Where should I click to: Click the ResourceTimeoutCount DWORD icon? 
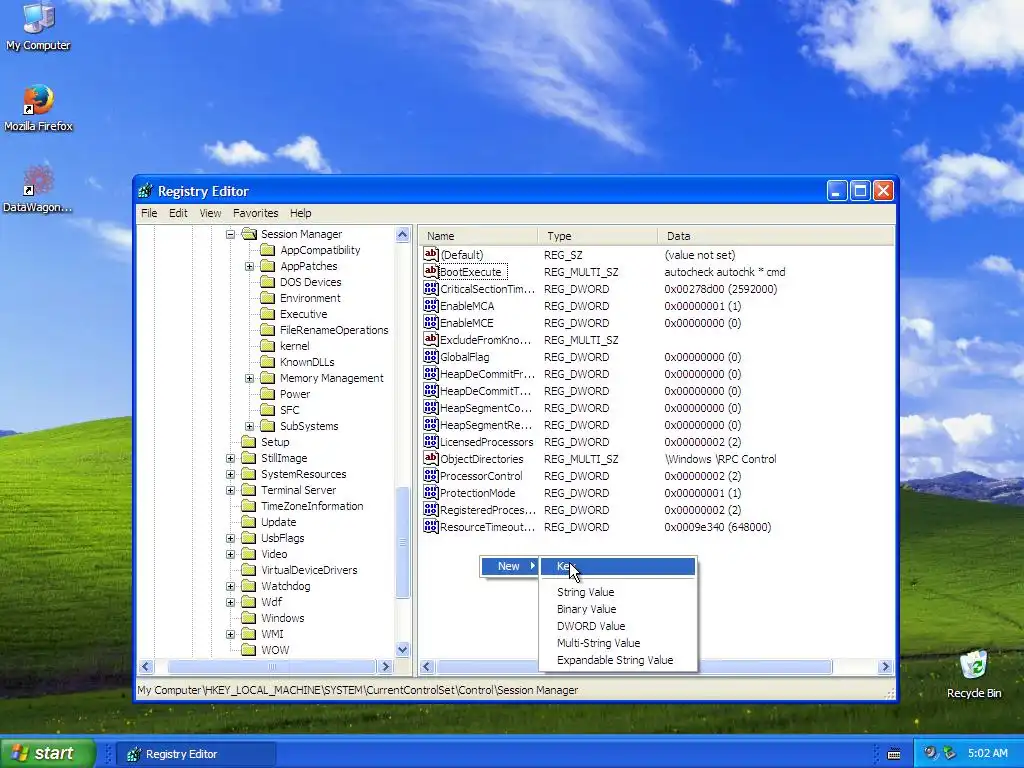point(430,526)
